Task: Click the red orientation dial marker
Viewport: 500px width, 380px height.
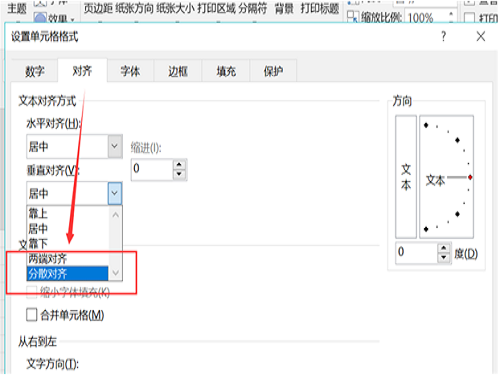Action: (x=470, y=177)
